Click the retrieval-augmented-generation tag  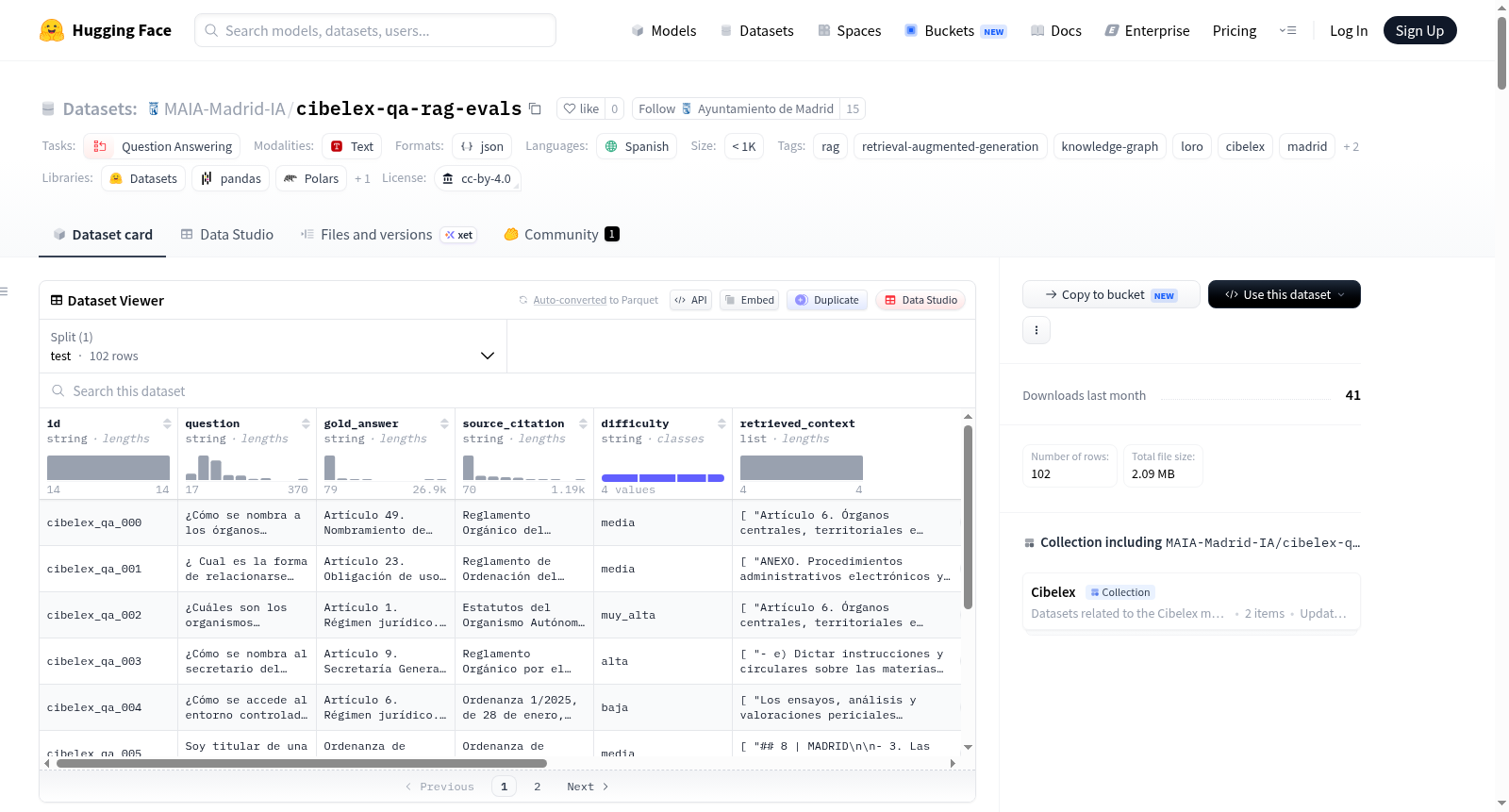[x=950, y=146]
